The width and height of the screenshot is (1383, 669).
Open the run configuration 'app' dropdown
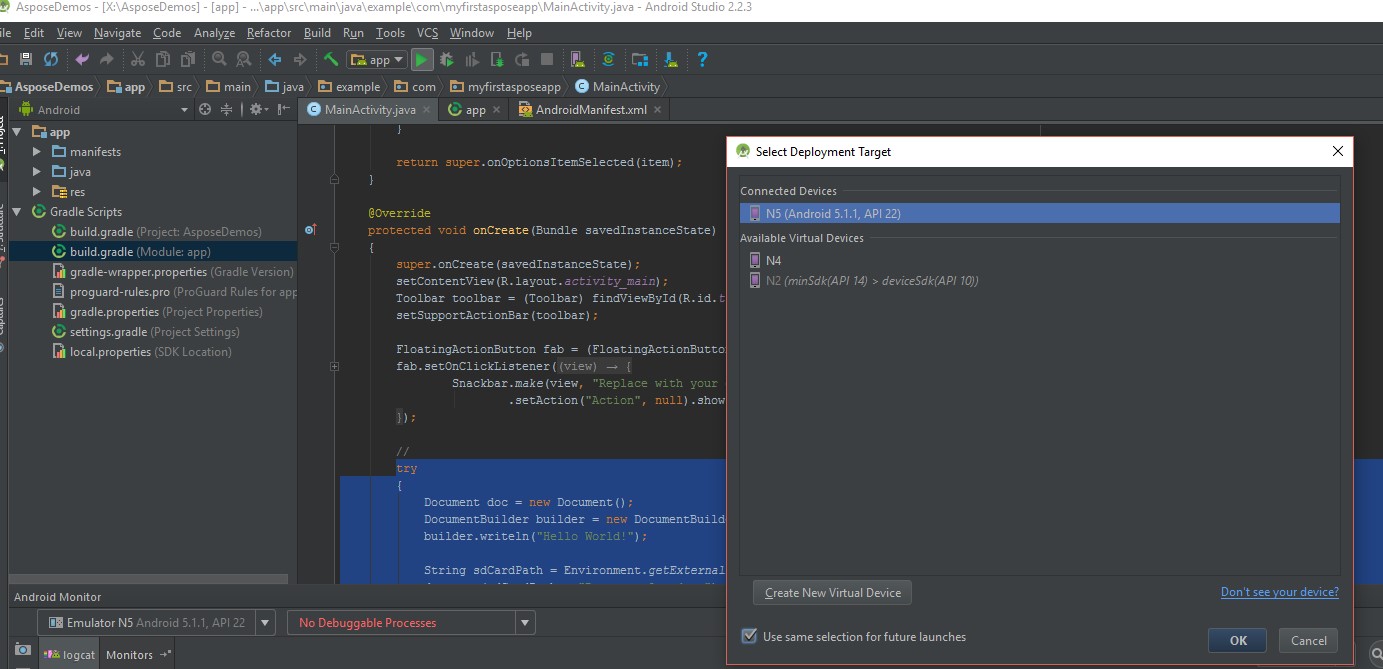[x=376, y=59]
